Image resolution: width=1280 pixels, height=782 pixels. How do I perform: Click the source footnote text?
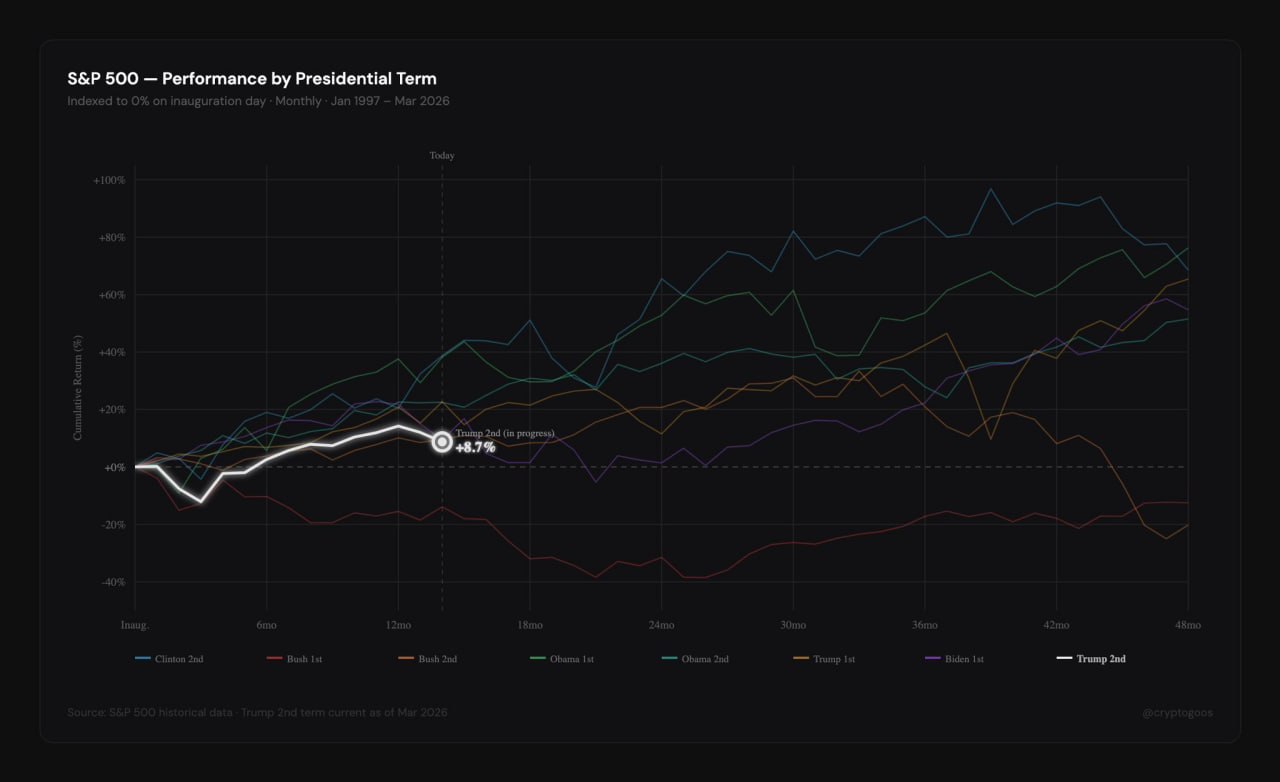pos(257,713)
